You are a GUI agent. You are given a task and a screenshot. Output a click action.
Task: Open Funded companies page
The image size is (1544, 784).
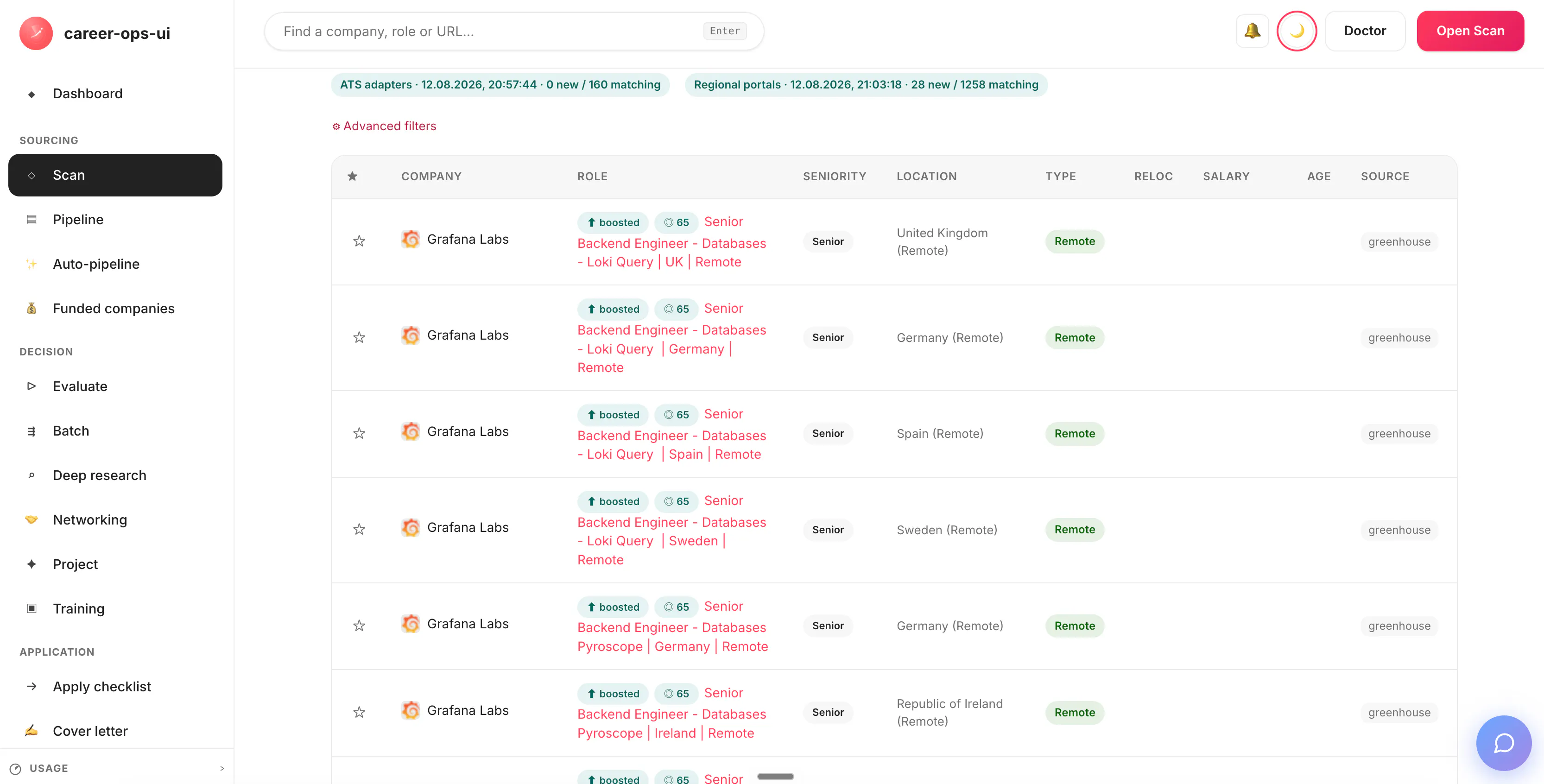(115, 308)
